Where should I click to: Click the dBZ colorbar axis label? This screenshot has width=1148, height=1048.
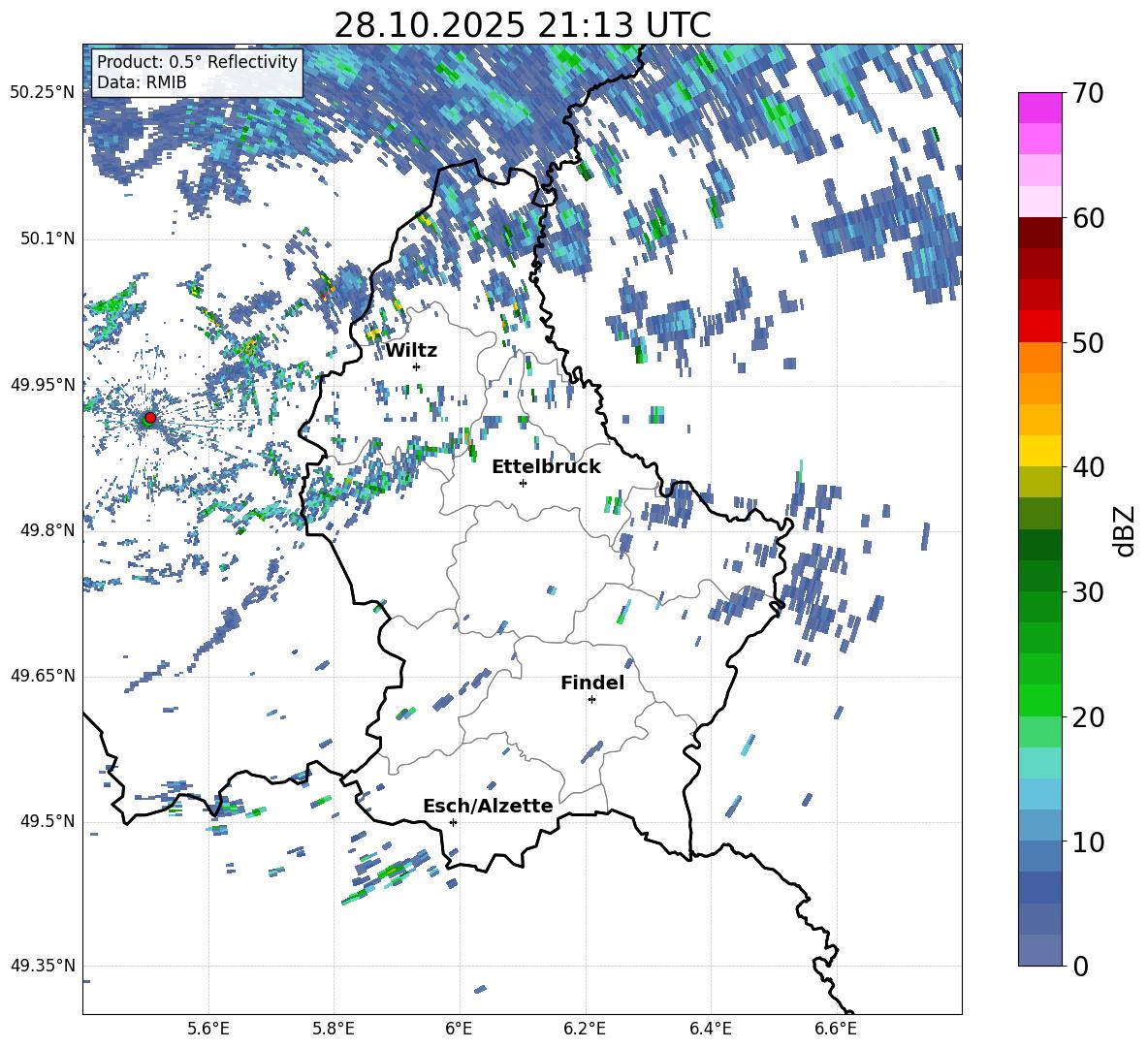pyautogui.click(x=1126, y=530)
